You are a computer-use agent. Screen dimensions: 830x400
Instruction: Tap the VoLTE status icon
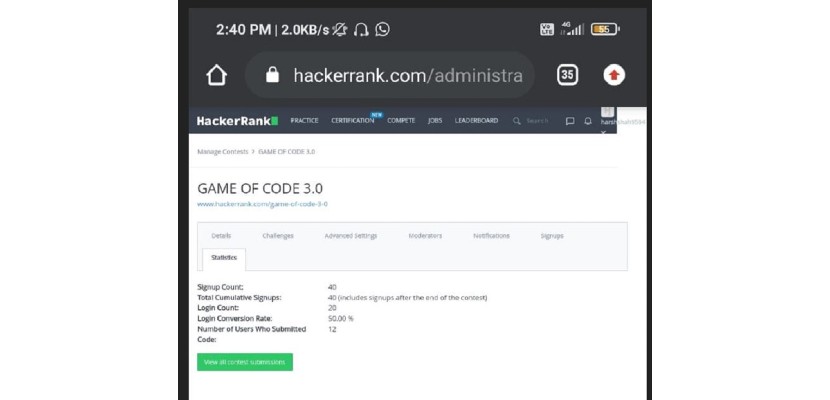547,30
